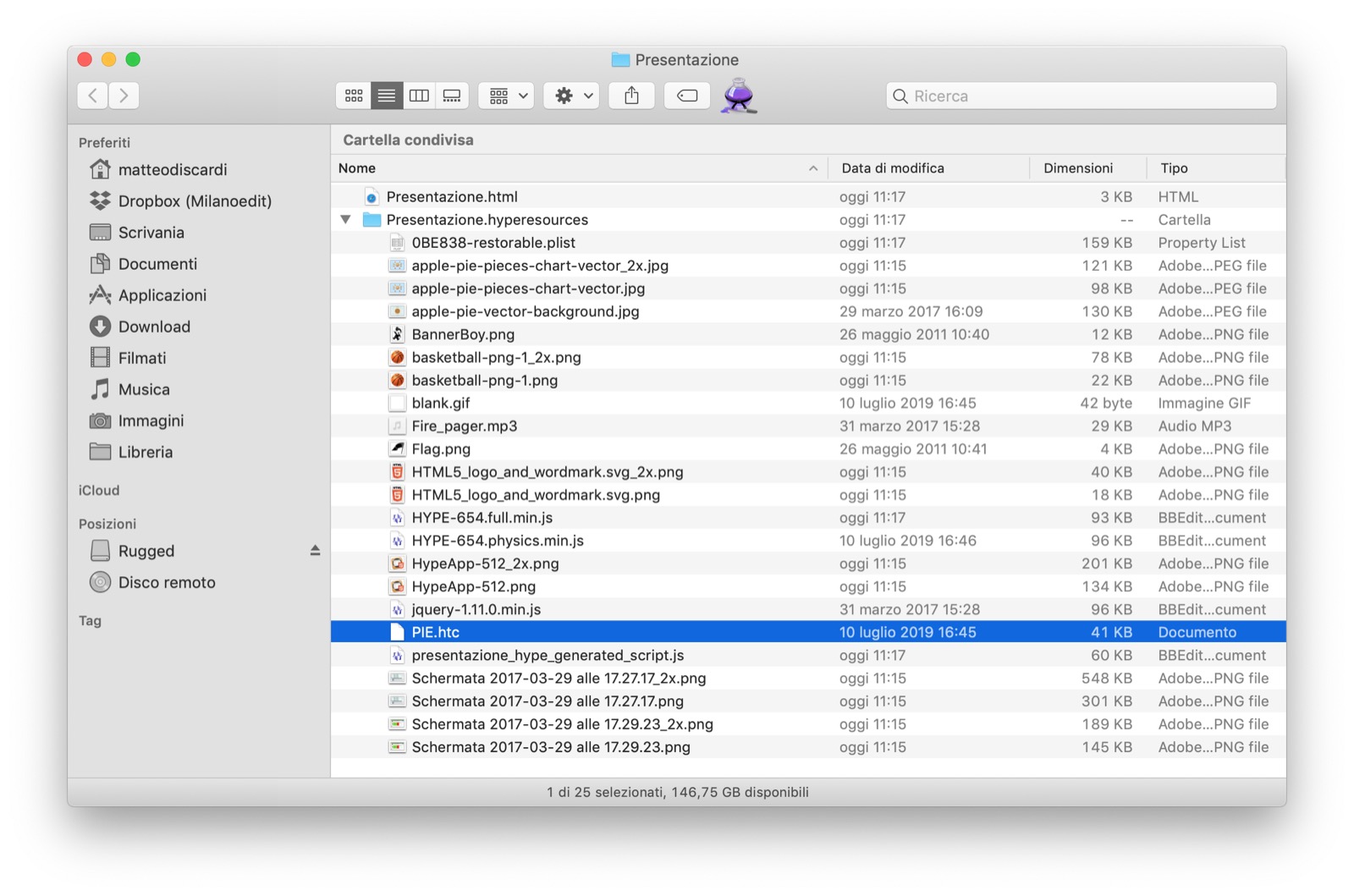The width and height of the screenshot is (1354, 896).
Task: Switch to icon view in toolbar
Action: 354,96
